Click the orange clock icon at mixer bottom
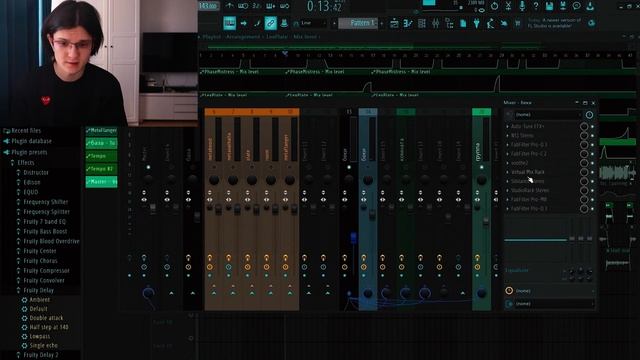The width and height of the screenshot is (640, 360). tap(509, 291)
